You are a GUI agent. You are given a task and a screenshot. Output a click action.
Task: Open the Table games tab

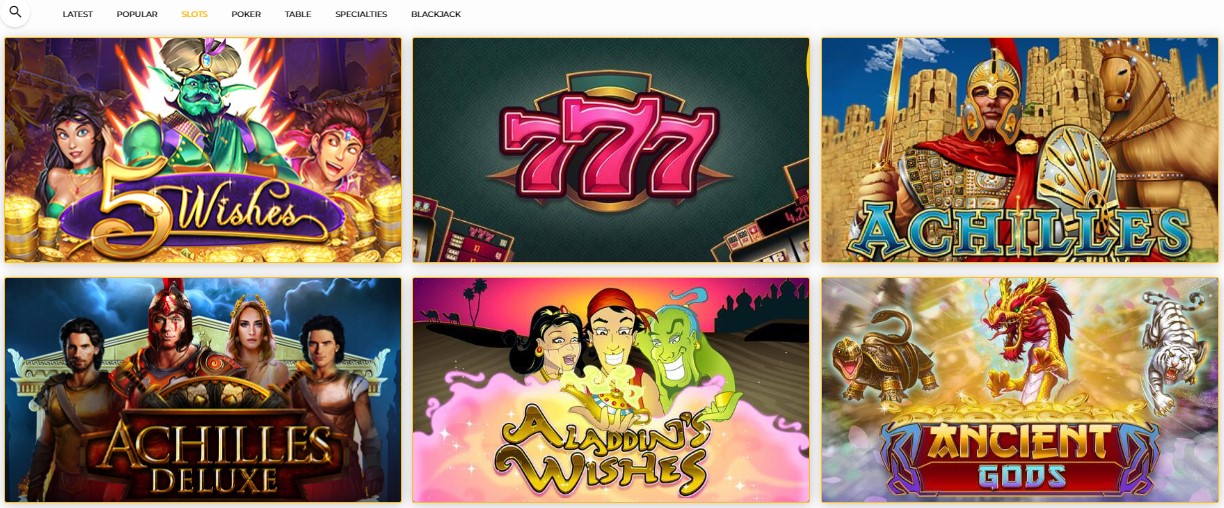click(298, 15)
